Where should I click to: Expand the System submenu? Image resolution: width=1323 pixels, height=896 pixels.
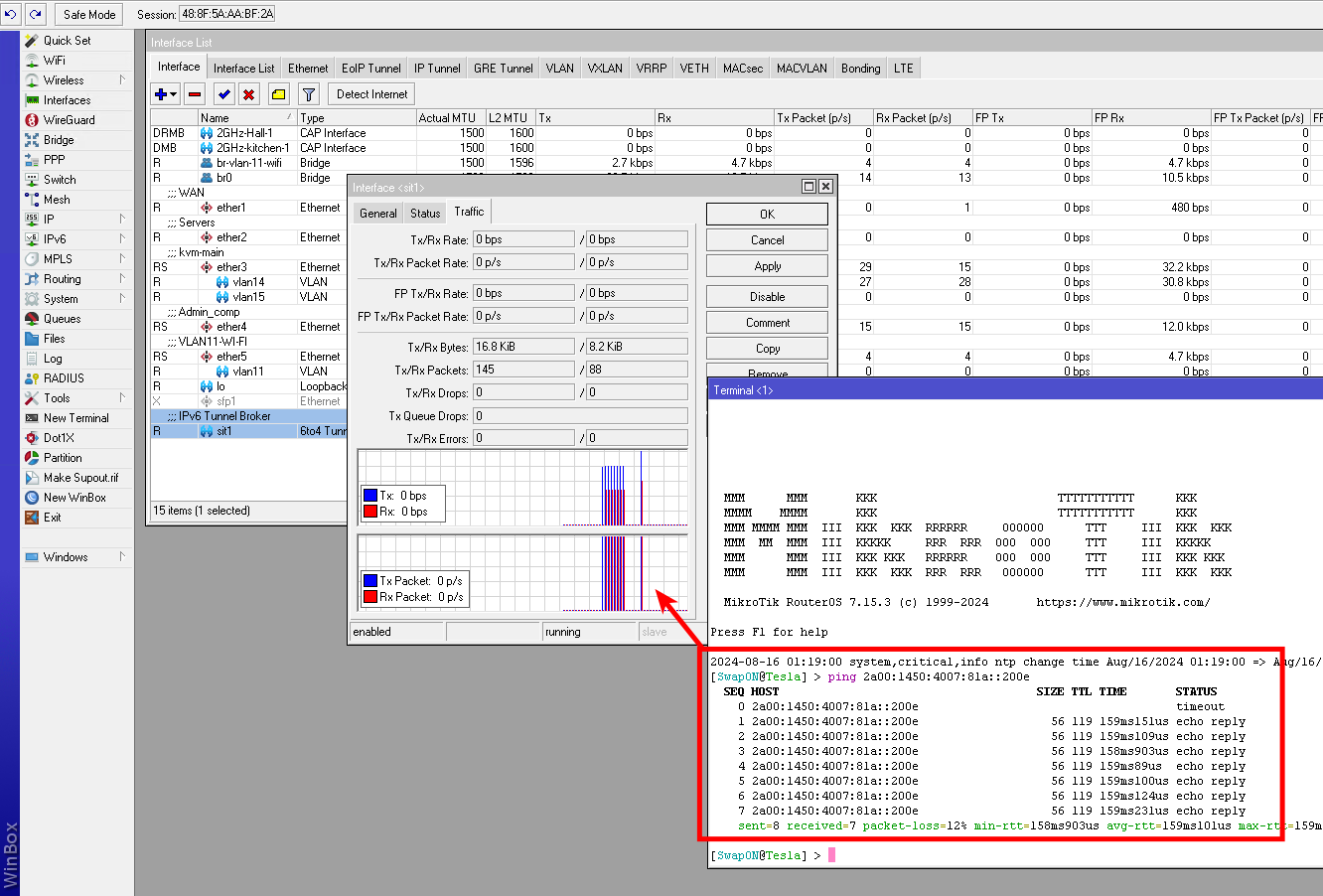click(x=122, y=299)
